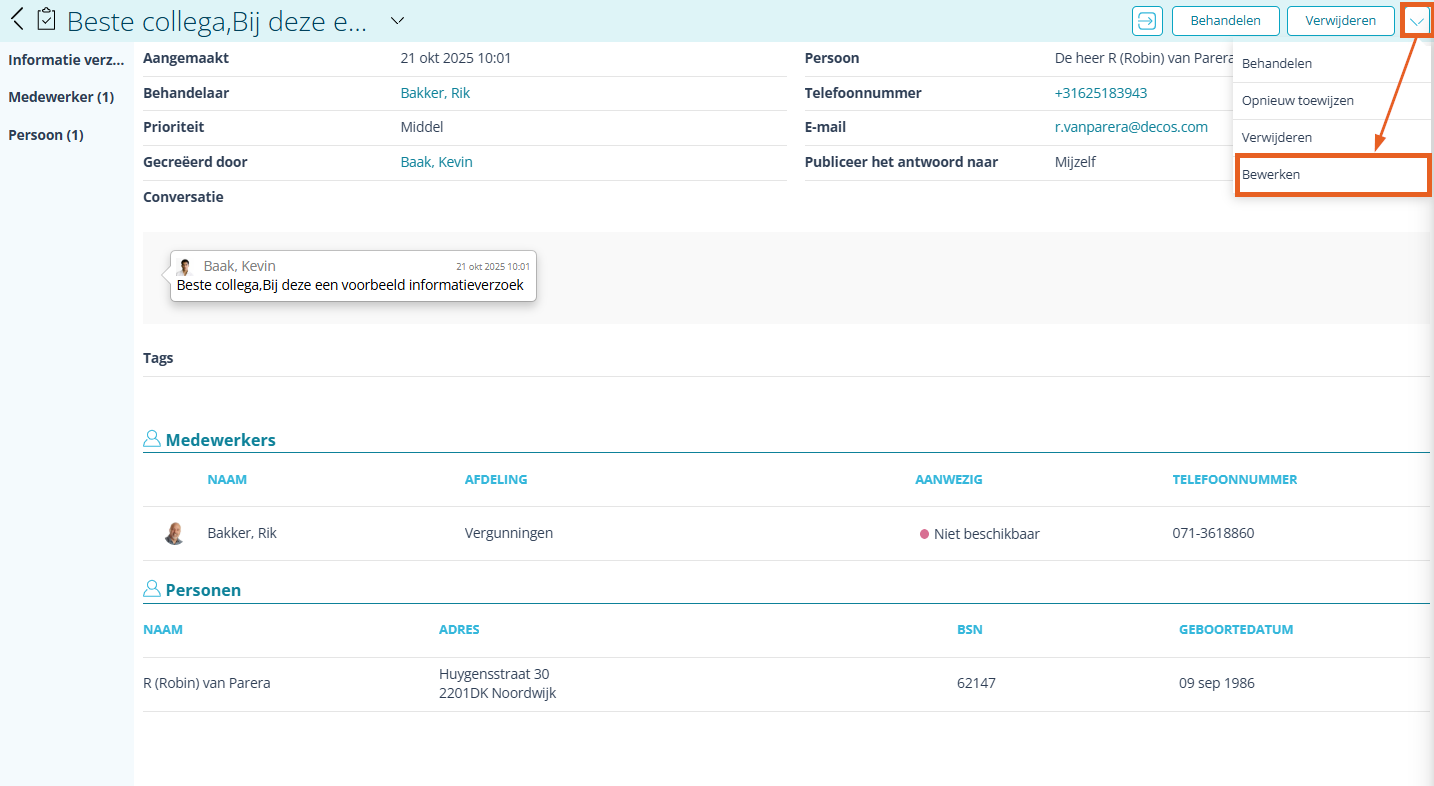Click phone number +31625183943

1100,93
